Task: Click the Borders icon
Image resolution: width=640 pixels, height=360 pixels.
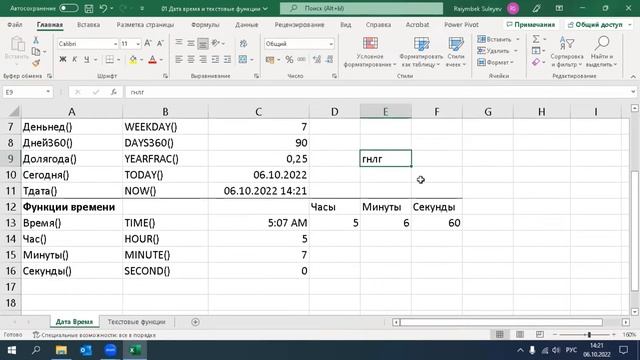Action: pyautogui.click(x=109, y=60)
